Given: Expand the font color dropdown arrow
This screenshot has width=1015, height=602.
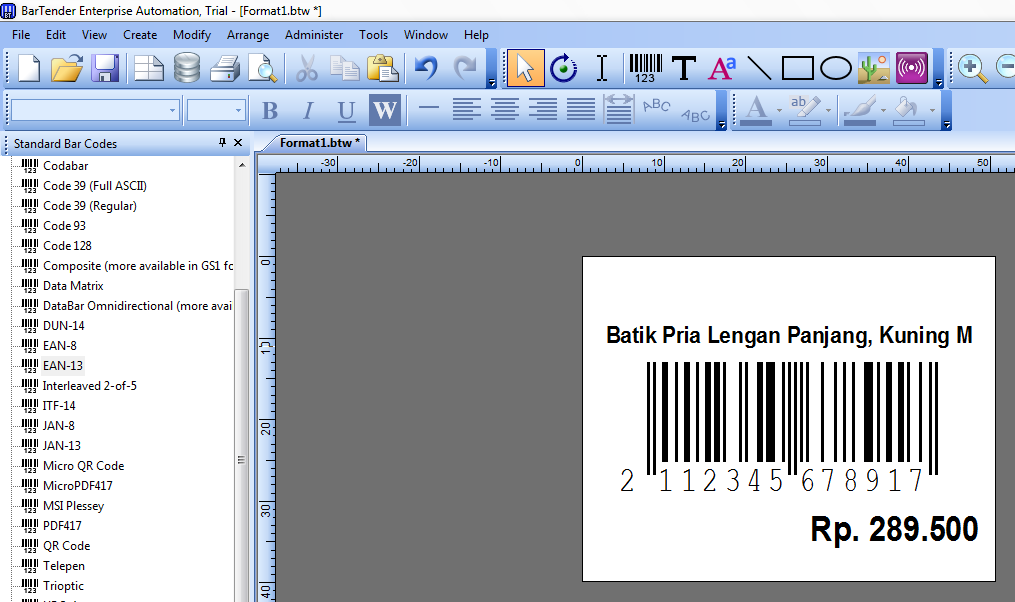Looking at the screenshot, I should [x=779, y=111].
